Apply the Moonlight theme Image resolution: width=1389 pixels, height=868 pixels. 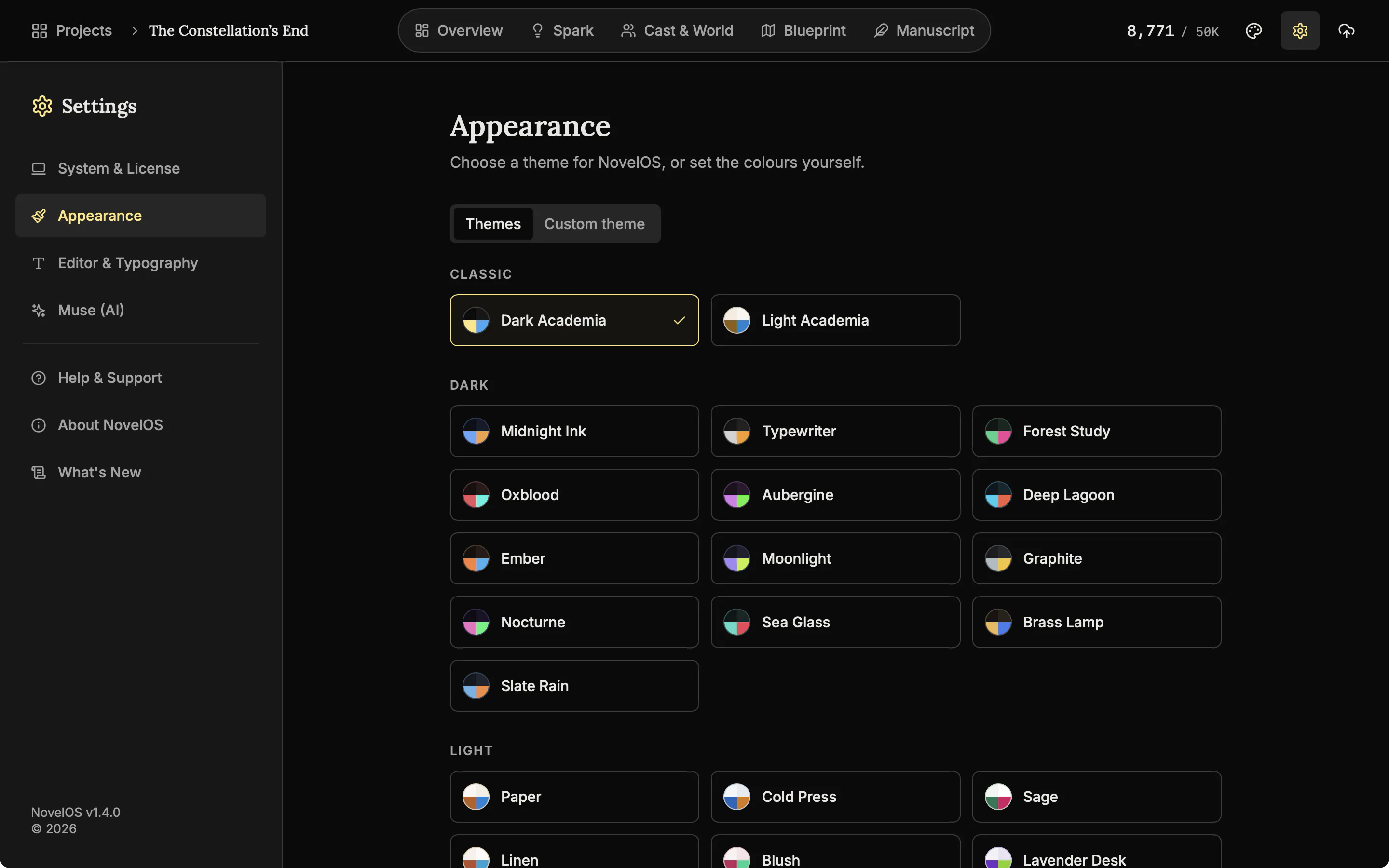pyautogui.click(x=835, y=558)
